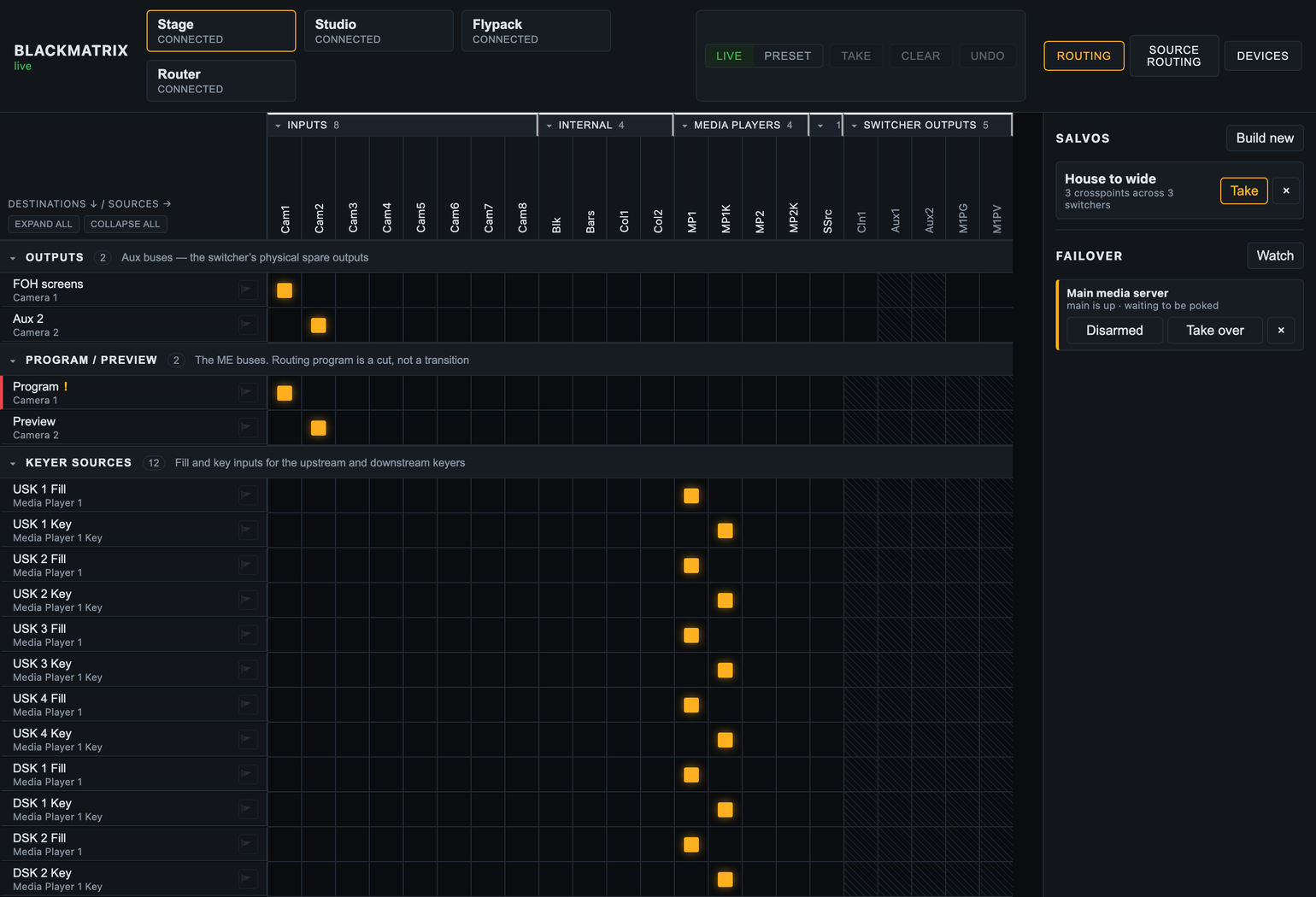Screen dimensions: 1316x897
Task: Click the flag icon on USK 2 Fill row
Action: pos(248,565)
